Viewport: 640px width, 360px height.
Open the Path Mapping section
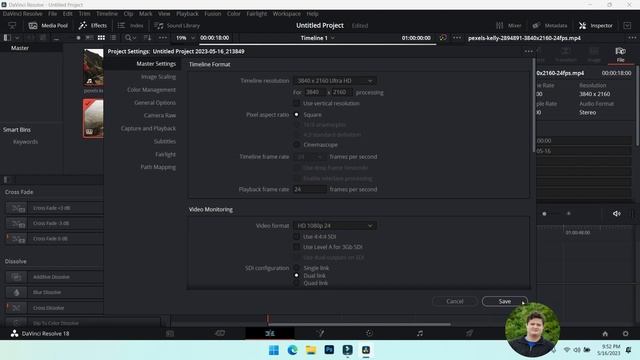158,167
